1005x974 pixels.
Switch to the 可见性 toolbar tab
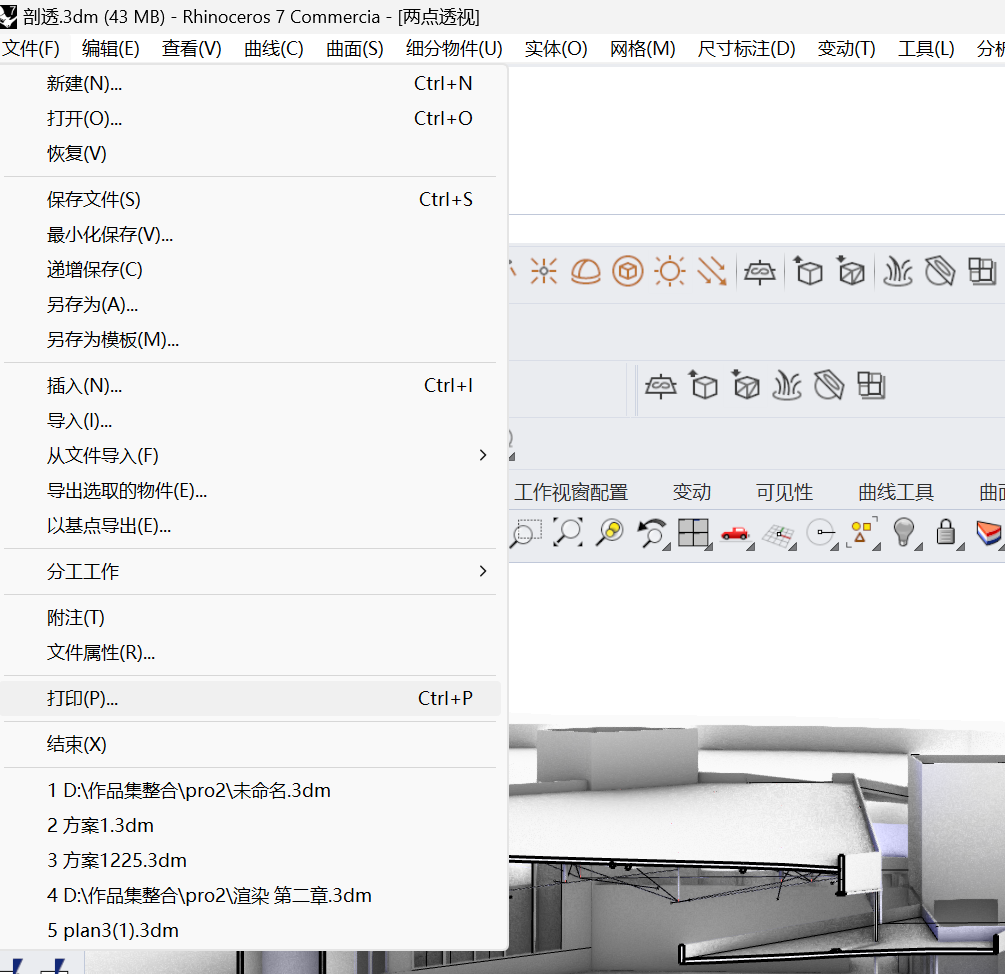click(784, 492)
